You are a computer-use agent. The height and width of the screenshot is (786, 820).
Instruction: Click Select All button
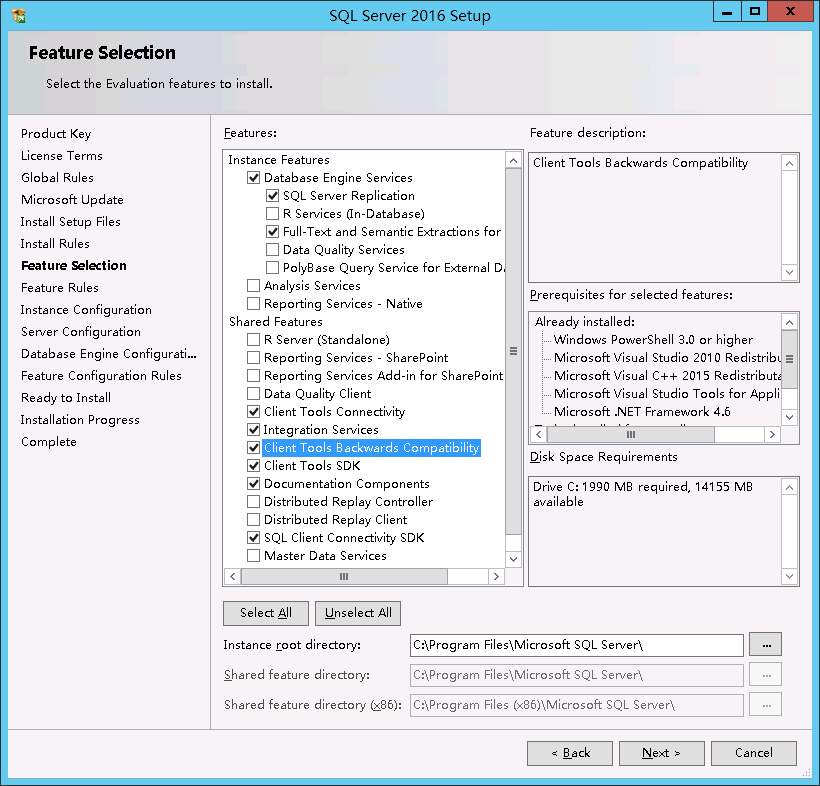(266, 613)
